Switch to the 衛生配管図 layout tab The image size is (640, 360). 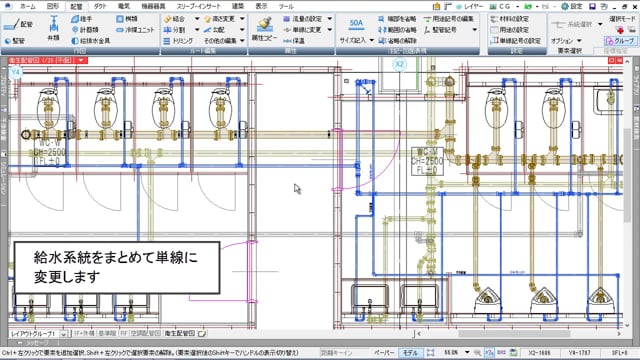tap(180, 334)
